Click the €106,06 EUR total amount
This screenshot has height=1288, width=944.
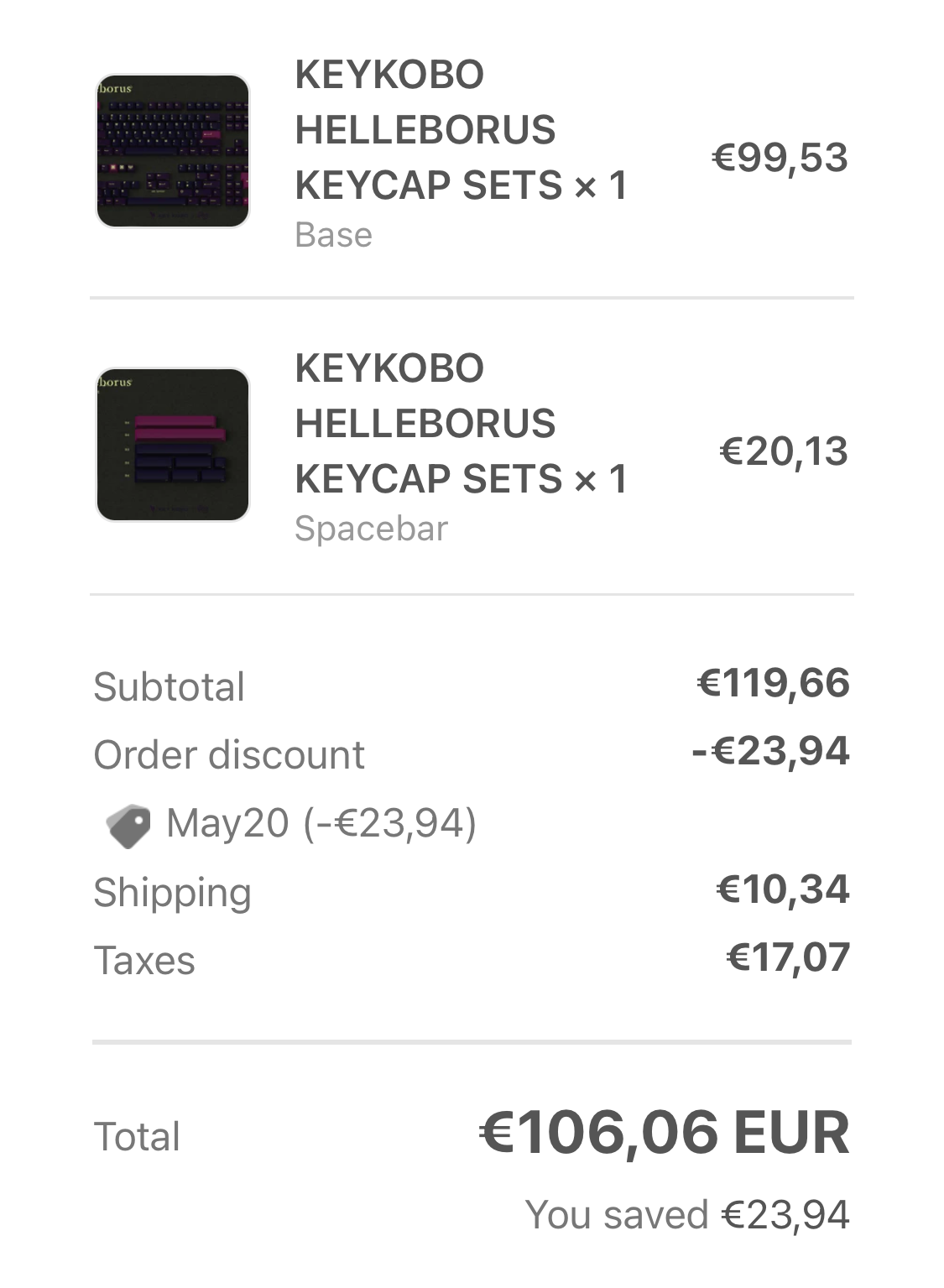(x=664, y=1133)
